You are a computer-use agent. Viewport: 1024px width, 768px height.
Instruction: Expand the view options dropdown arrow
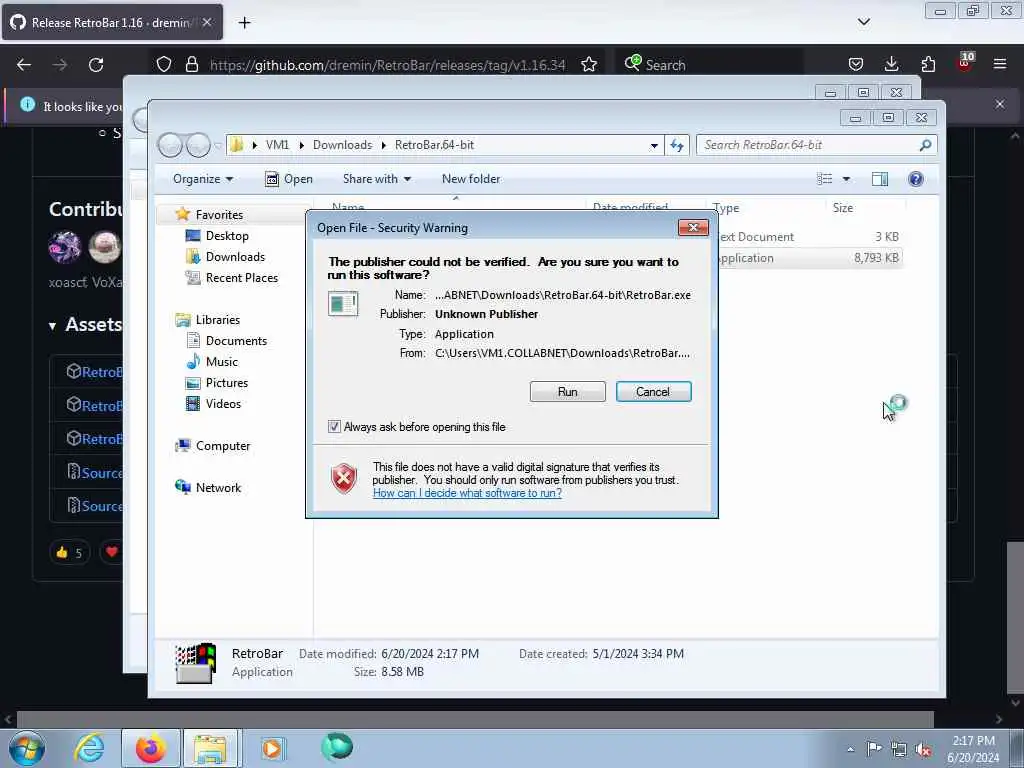click(846, 179)
